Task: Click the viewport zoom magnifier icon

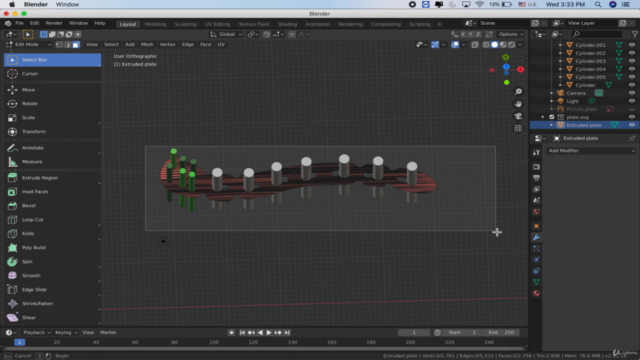Action: pos(518,92)
